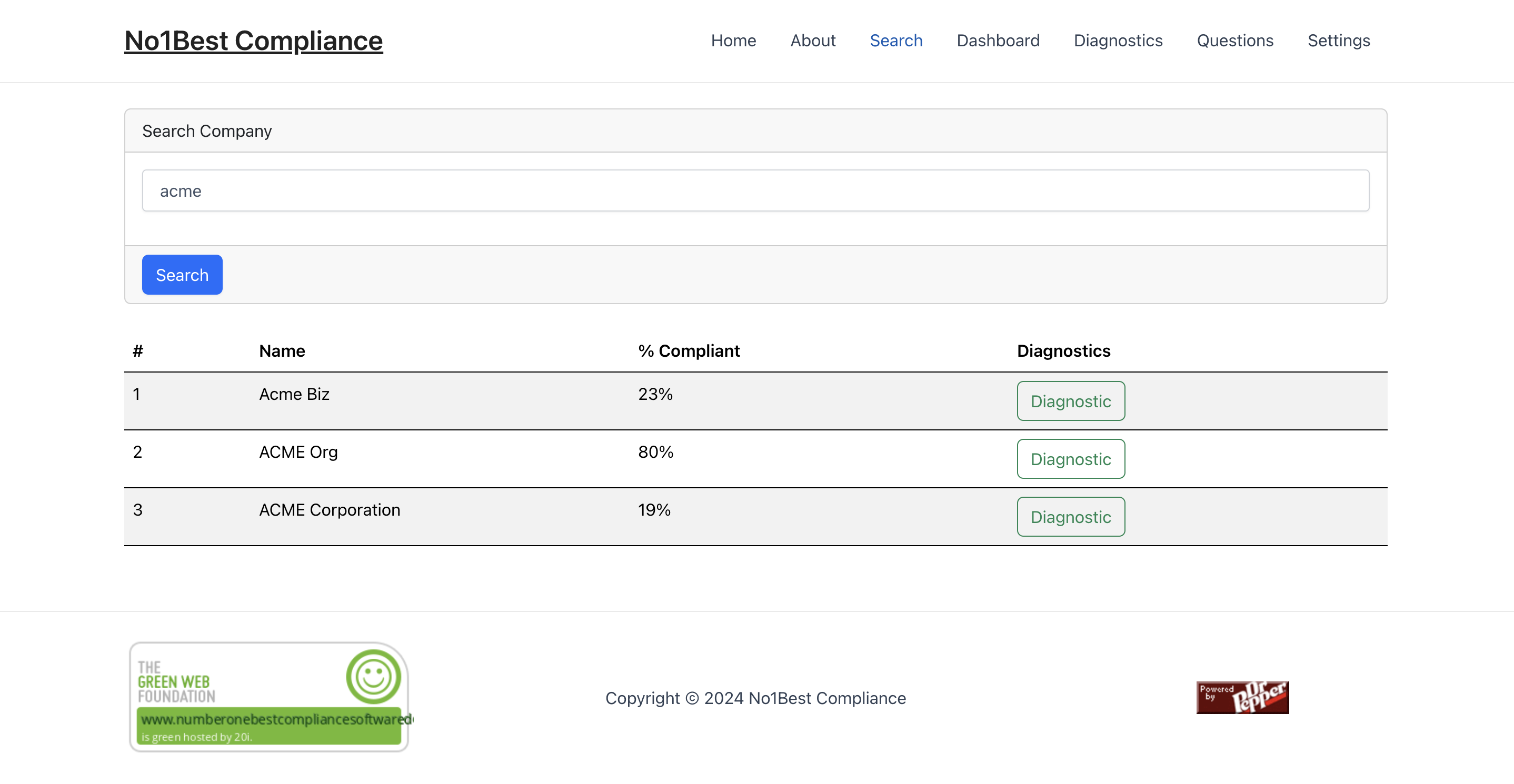The width and height of the screenshot is (1514, 784).
Task: Click the Powered by Dr Pepper badge
Action: (x=1242, y=697)
